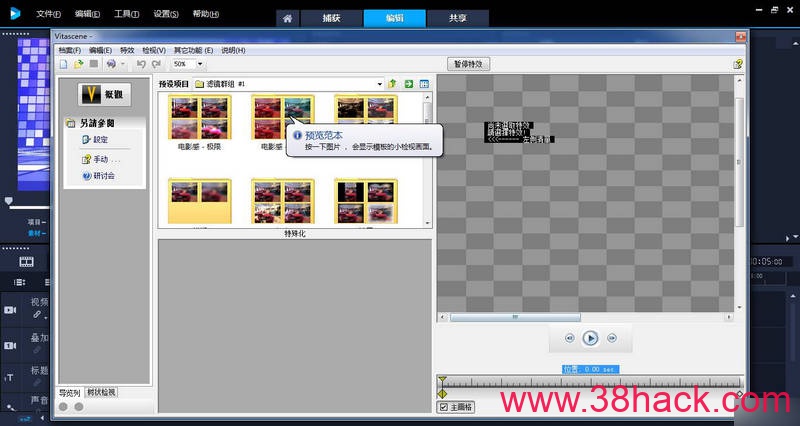Viewport: 800px width, 426px height.
Task: Open the Vitascene 编辑(E) menu
Action: coord(100,50)
